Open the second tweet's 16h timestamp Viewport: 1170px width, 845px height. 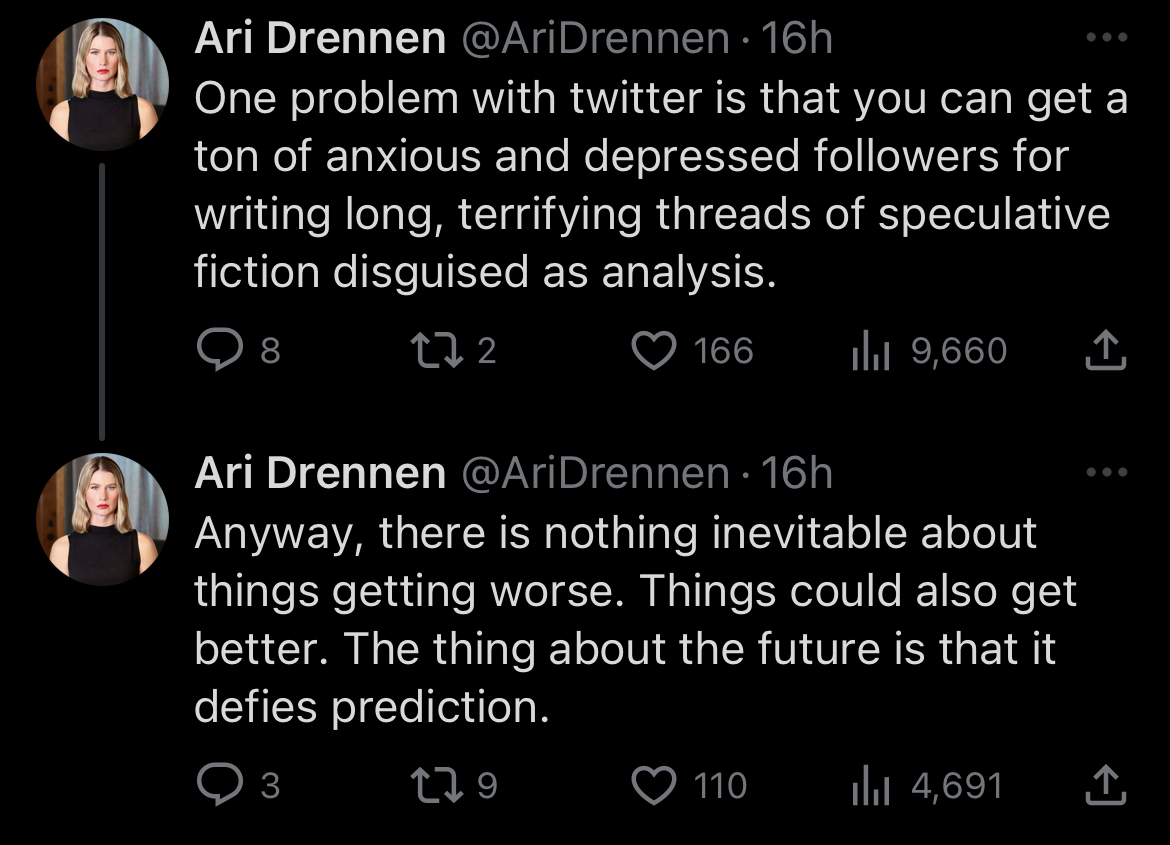(x=796, y=473)
